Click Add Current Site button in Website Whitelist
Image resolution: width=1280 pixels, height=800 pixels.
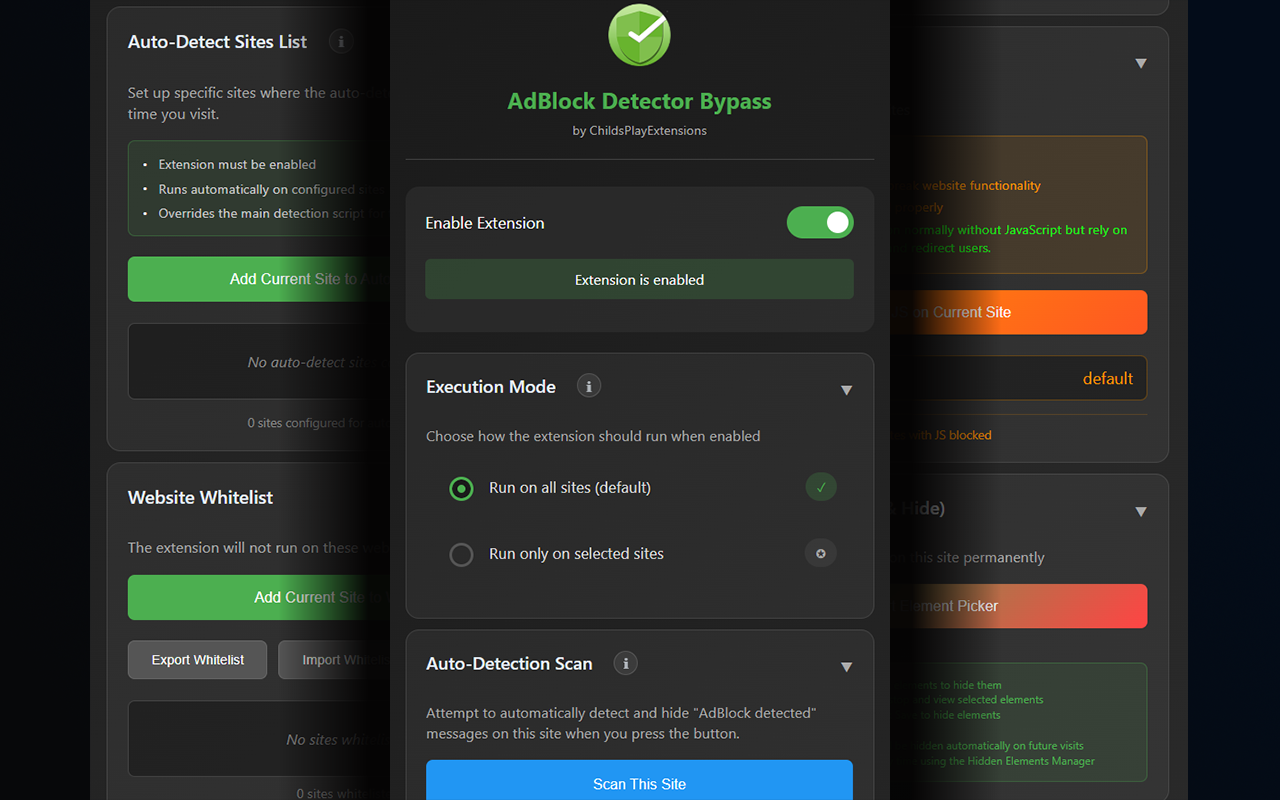click(259, 597)
